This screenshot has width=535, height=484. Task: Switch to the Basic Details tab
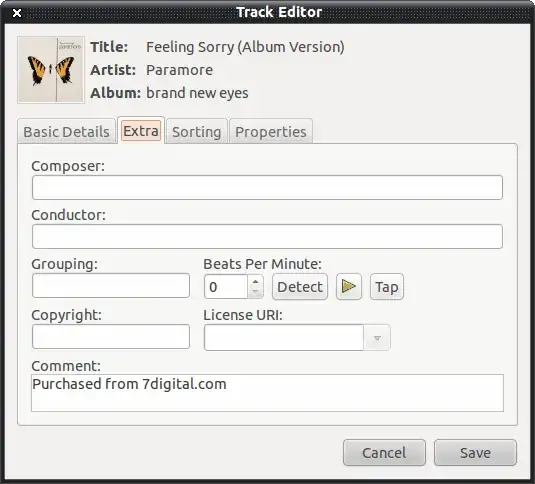66,132
